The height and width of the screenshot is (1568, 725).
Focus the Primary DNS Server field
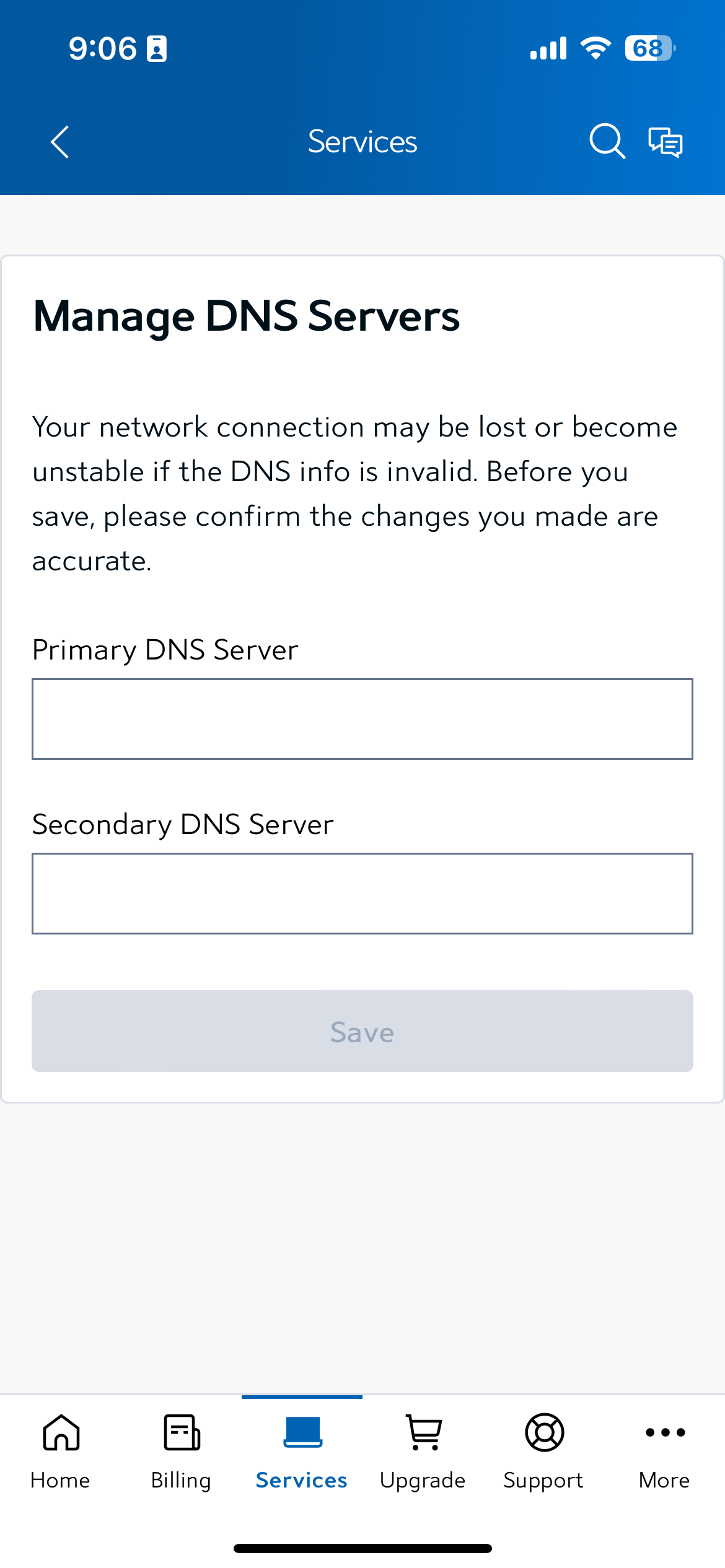coord(362,719)
